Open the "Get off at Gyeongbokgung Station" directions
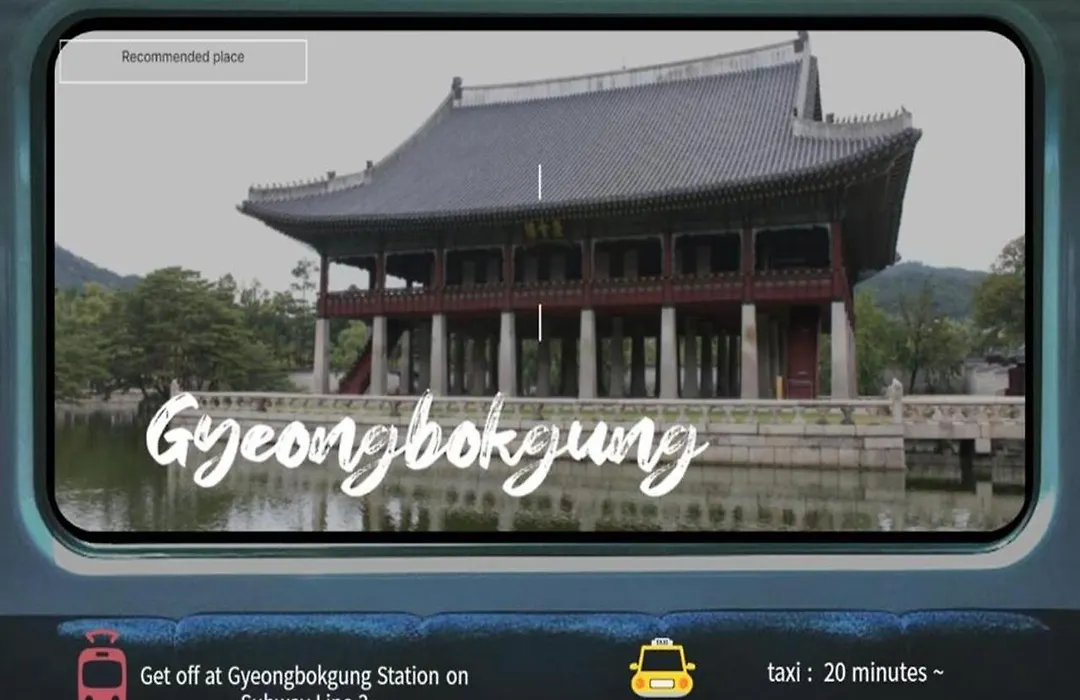The image size is (1080, 700). [304, 676]
